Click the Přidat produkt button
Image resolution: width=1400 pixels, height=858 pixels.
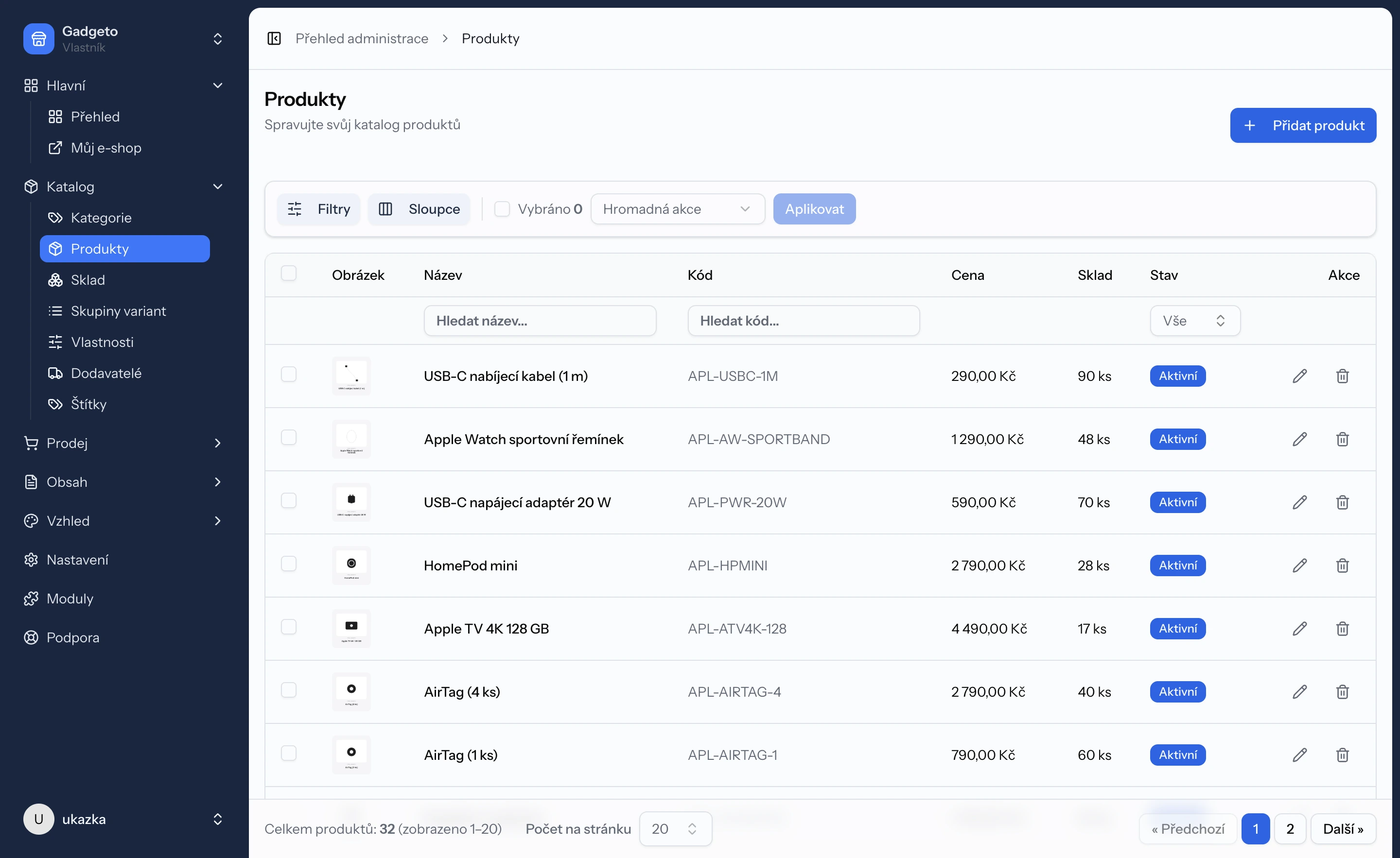(1303, 125)
